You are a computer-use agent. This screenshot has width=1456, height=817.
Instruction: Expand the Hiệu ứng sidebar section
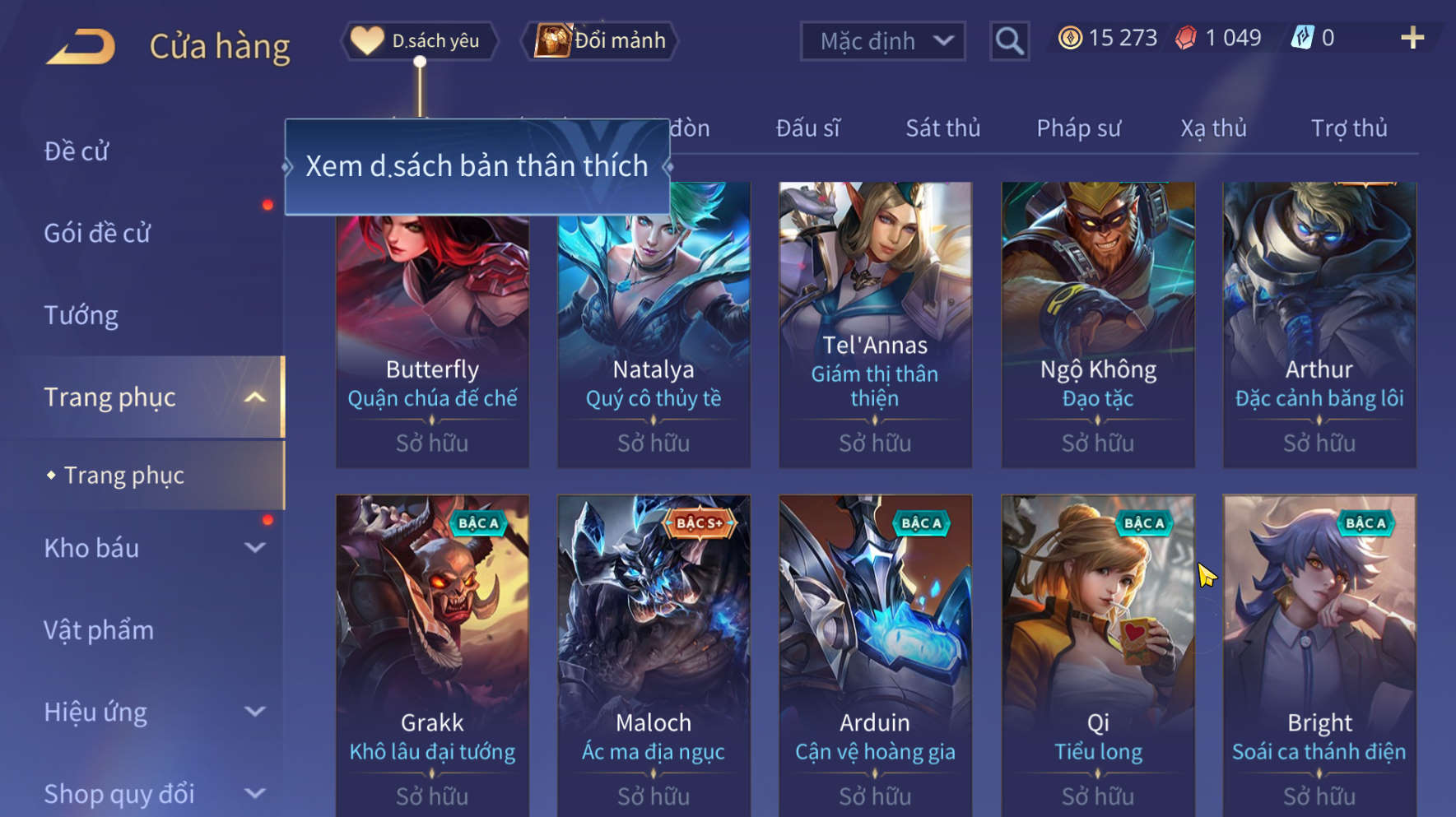click(255, 712)
